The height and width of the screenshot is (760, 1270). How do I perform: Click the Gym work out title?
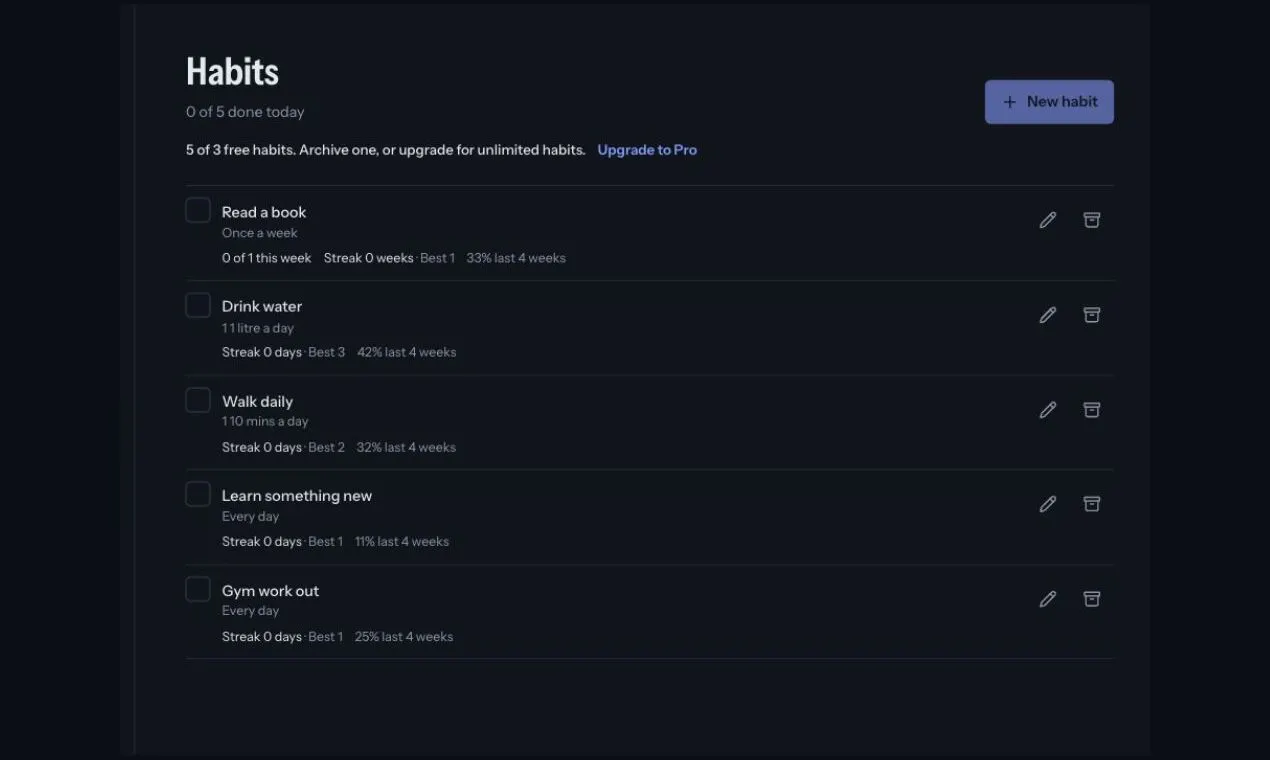[x=270, y=591]
